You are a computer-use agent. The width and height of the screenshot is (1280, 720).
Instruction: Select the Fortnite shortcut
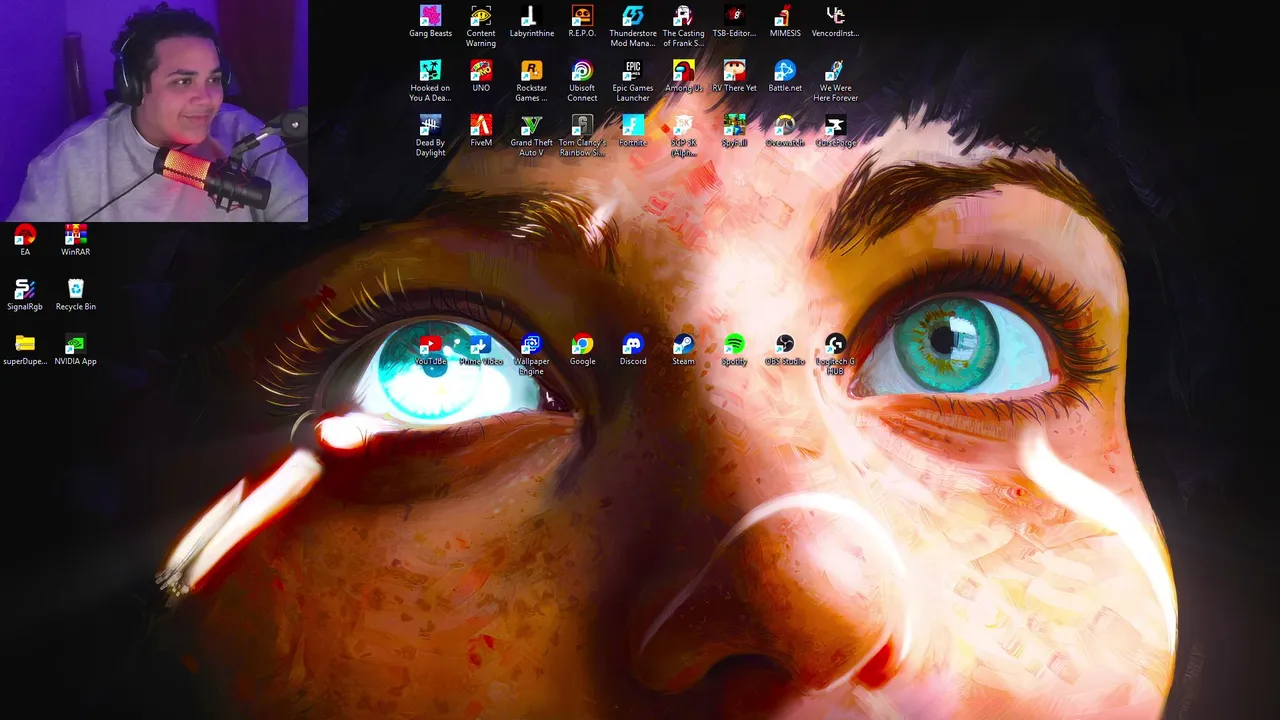pos(633,131)
